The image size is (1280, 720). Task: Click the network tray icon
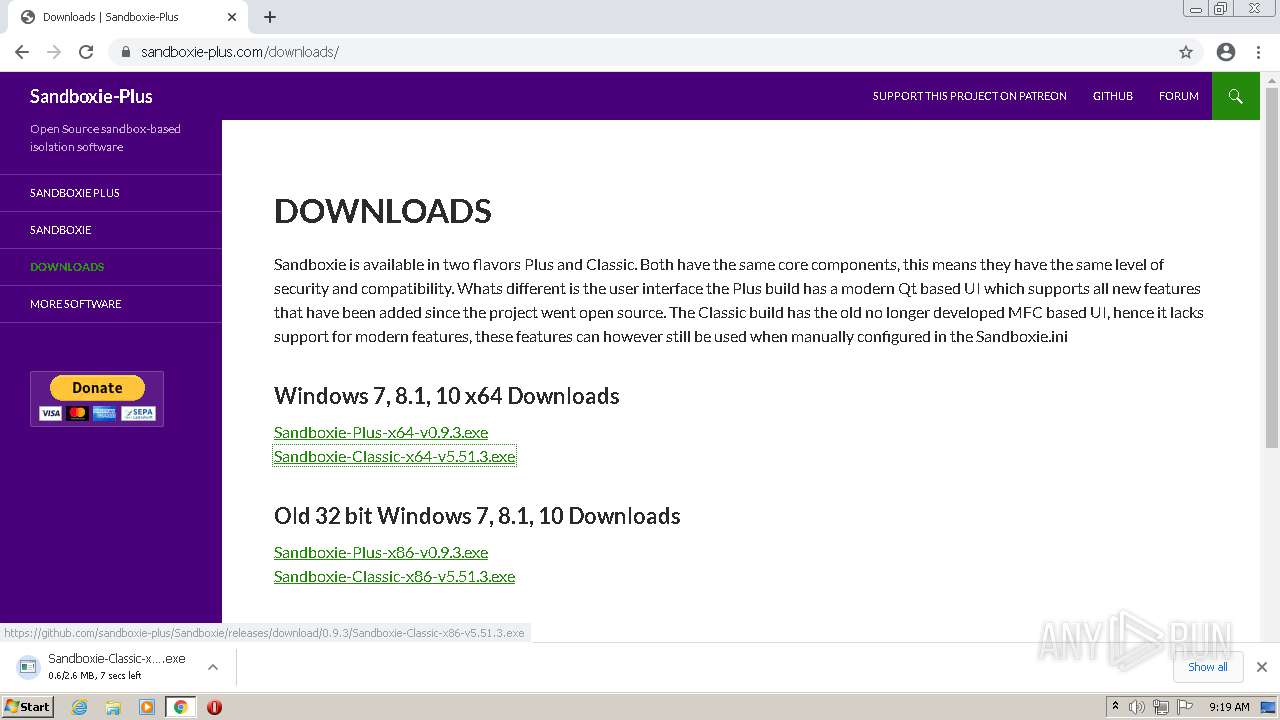tap(1161, 707)
